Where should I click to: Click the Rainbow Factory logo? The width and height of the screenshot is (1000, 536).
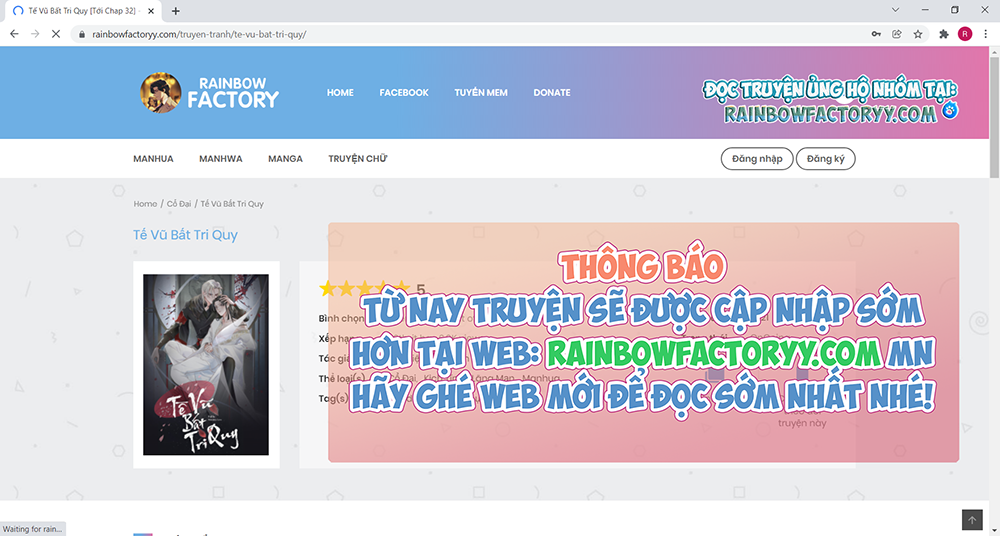[210, 92]
